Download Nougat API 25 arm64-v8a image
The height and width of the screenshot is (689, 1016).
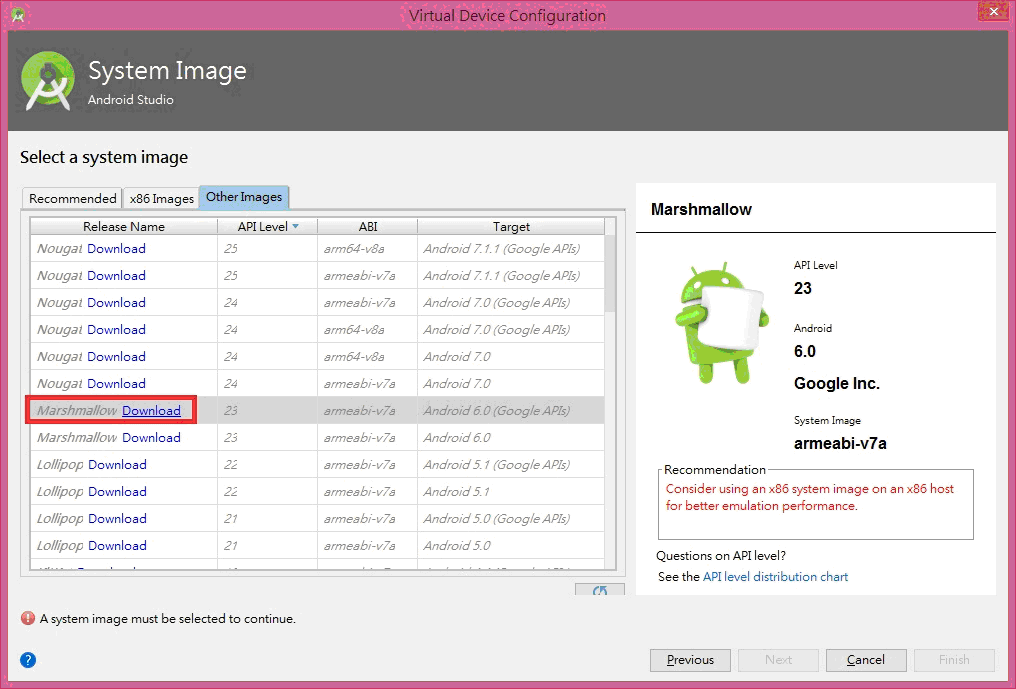click(117, 248)
